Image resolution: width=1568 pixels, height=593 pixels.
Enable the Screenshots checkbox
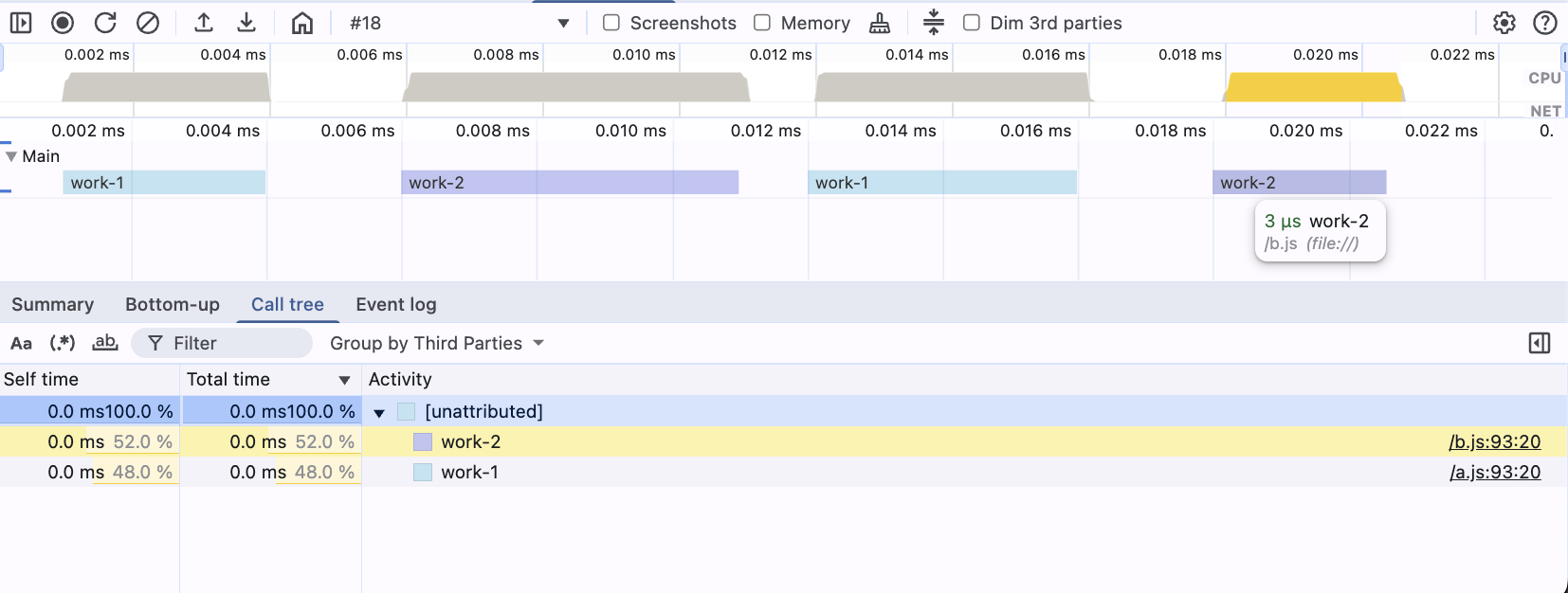tap(611, 23)
